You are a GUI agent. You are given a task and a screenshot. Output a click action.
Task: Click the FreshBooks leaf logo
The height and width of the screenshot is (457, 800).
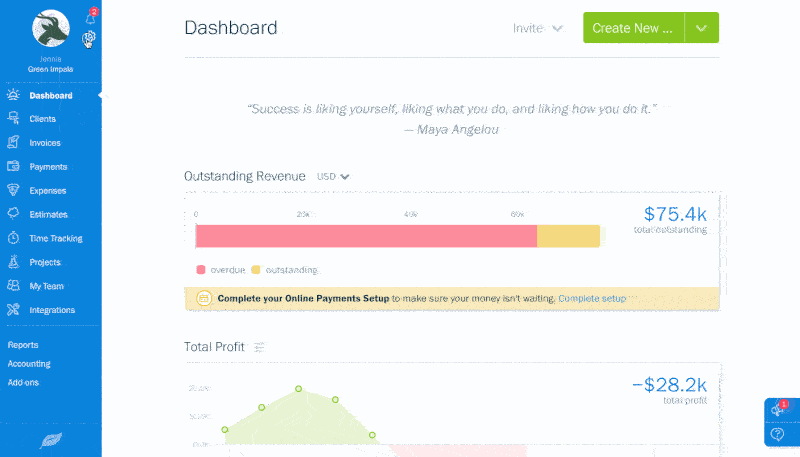tap(50, 440)
